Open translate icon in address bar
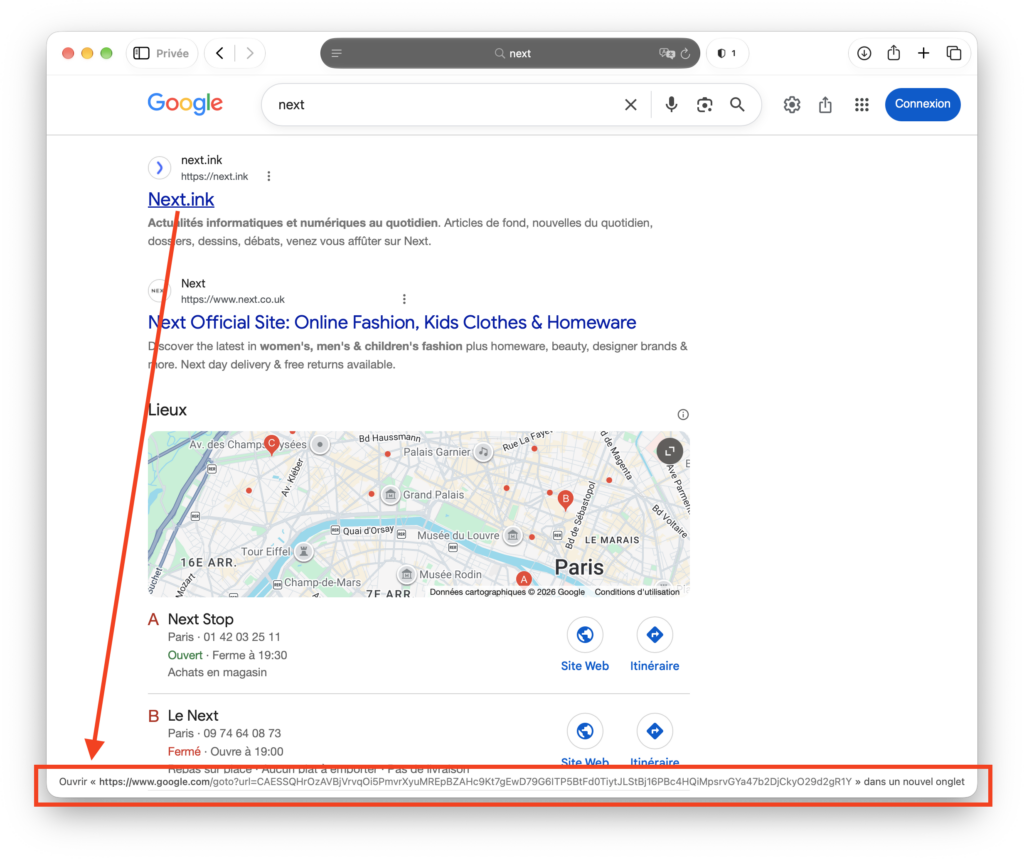This screenshot has width=1024, height=859. click(x=666, y=53)
